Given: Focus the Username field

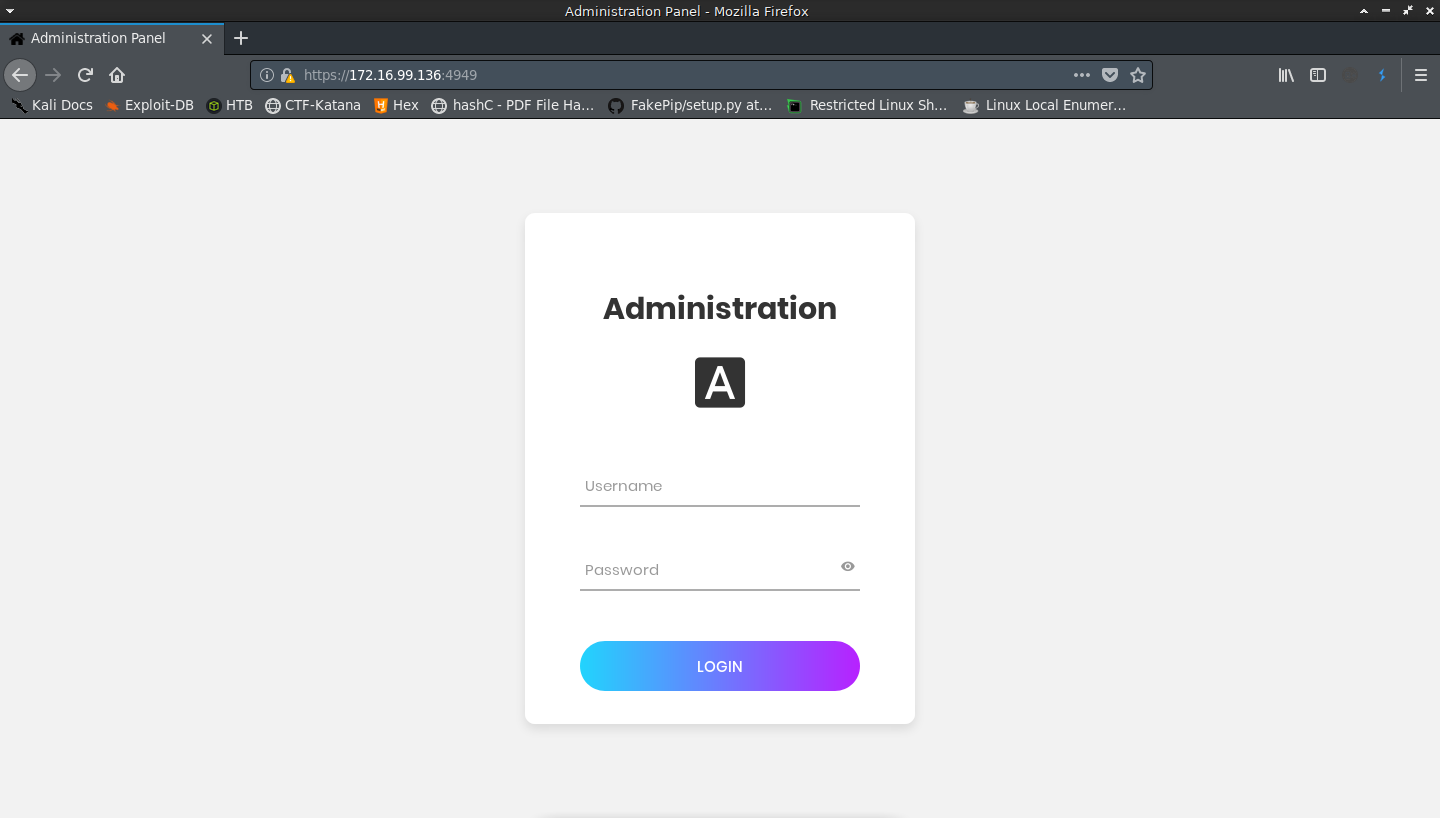Looking at the screenshot, I should click(x=720, y=486).
